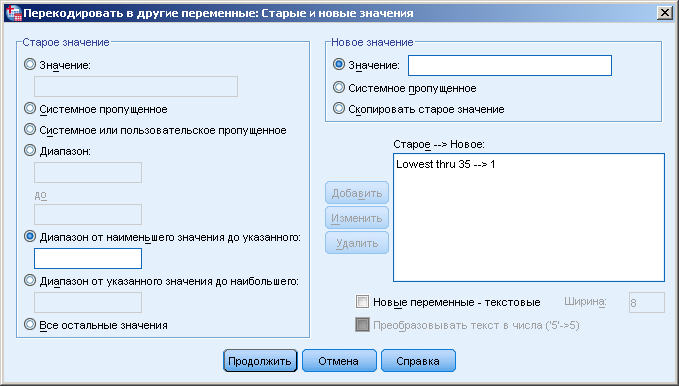Close the recode dialog window
The width and height of the screenshot is (679, 386).
coord(664,13)
